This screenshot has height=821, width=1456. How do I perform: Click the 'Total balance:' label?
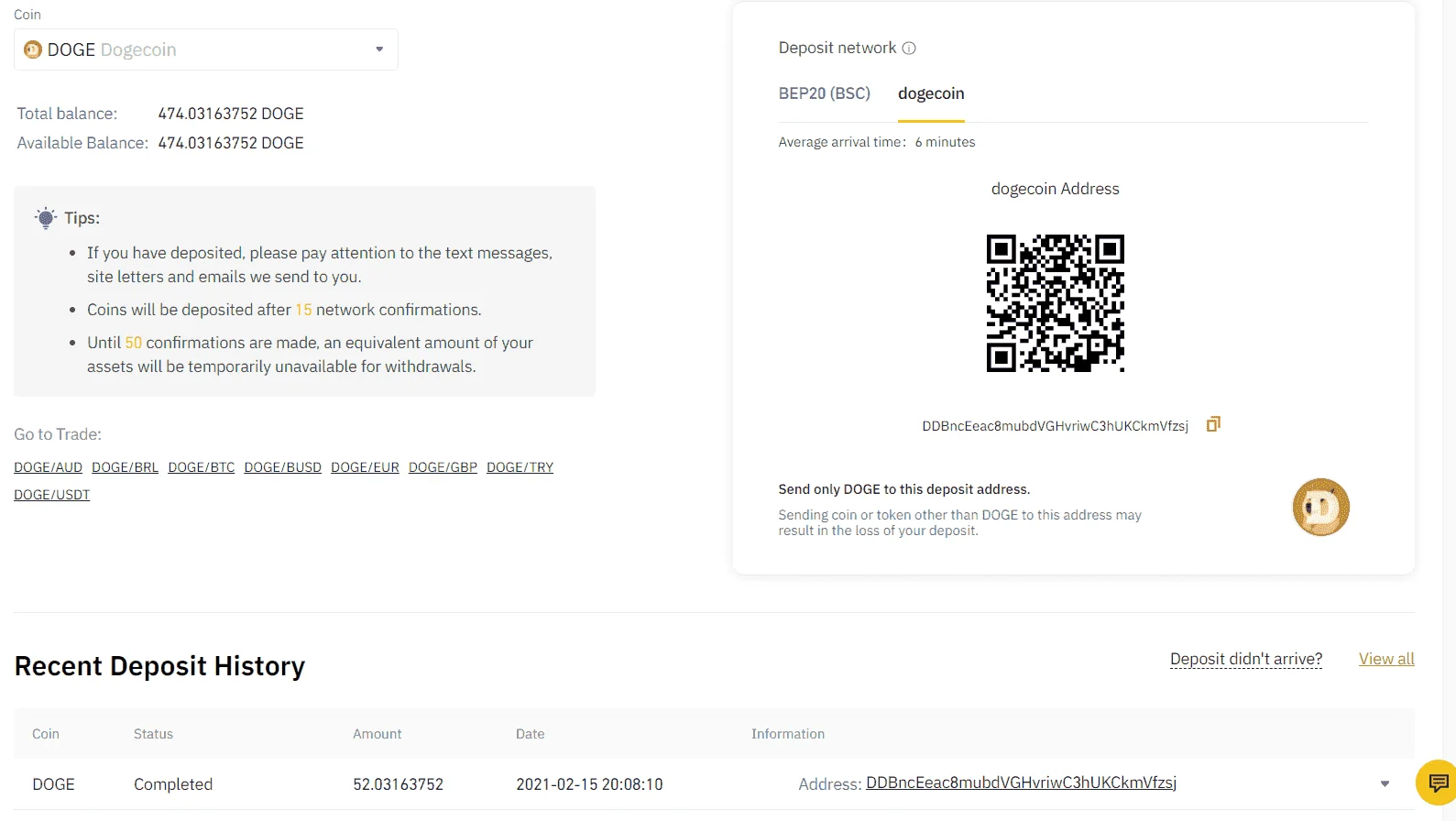(67, 114)
